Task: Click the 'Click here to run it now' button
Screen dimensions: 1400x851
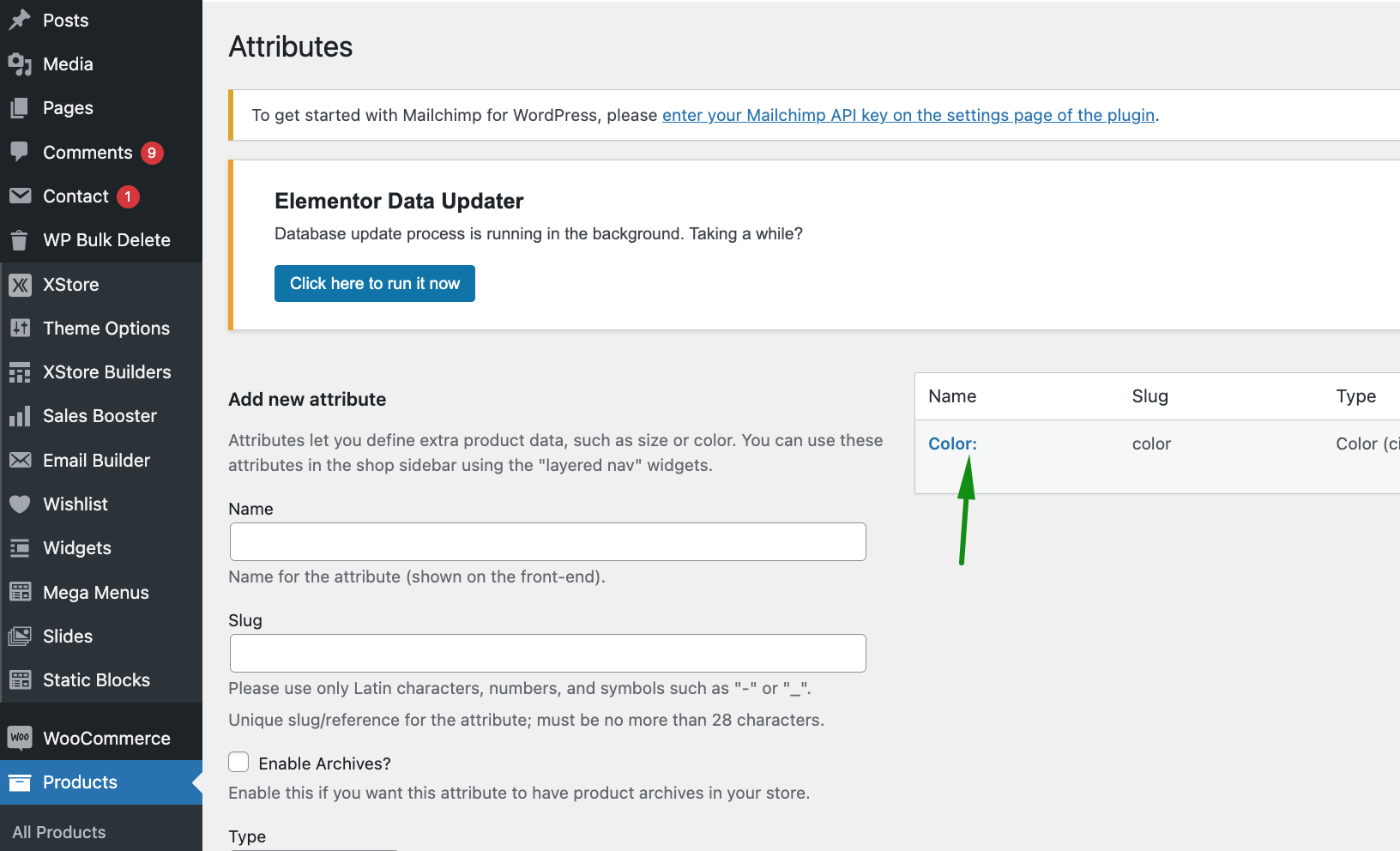Action: pyautogui.click(x=375, y=283)
